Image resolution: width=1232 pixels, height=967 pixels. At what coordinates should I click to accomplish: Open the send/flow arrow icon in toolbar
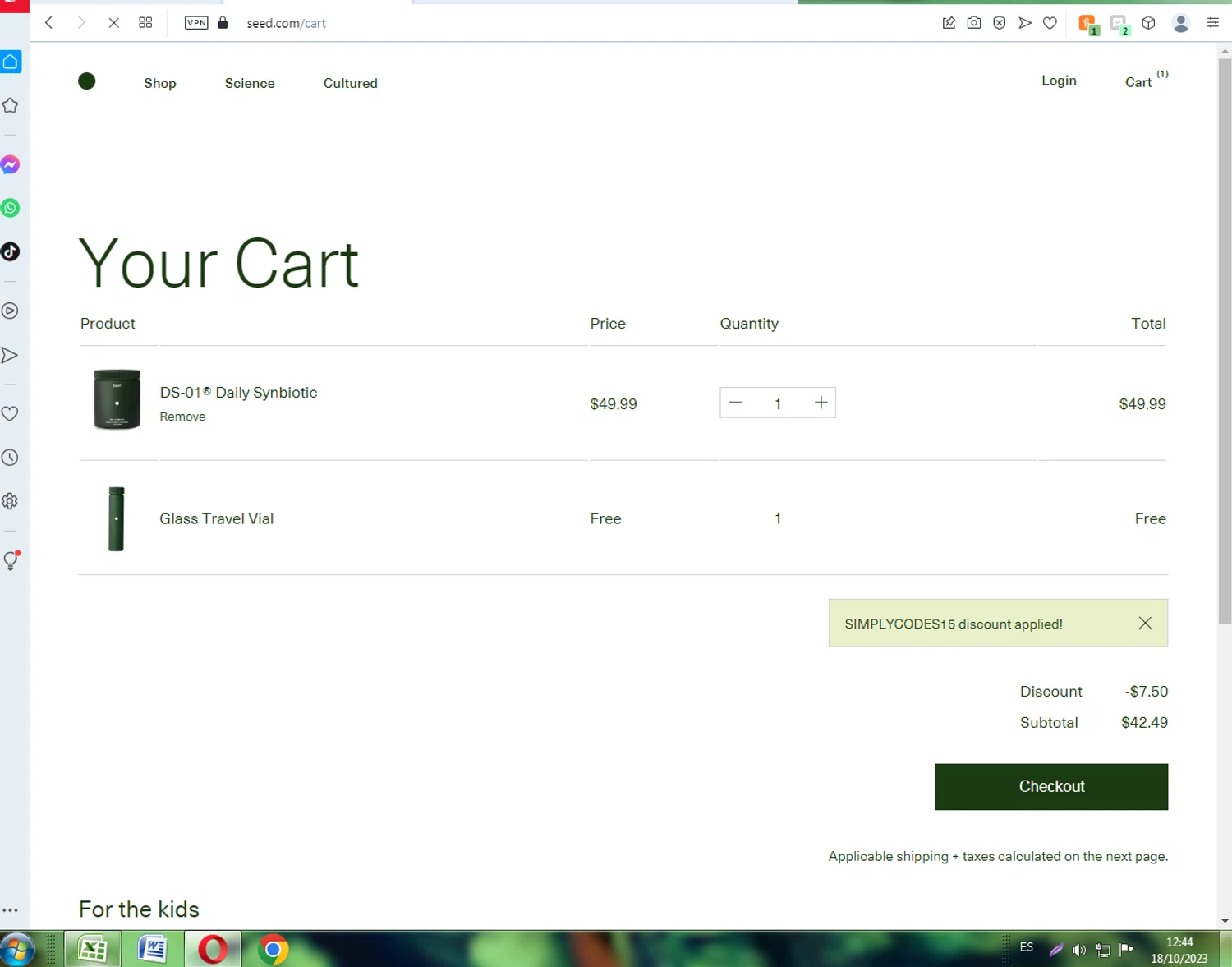[x=1025, y=23]
